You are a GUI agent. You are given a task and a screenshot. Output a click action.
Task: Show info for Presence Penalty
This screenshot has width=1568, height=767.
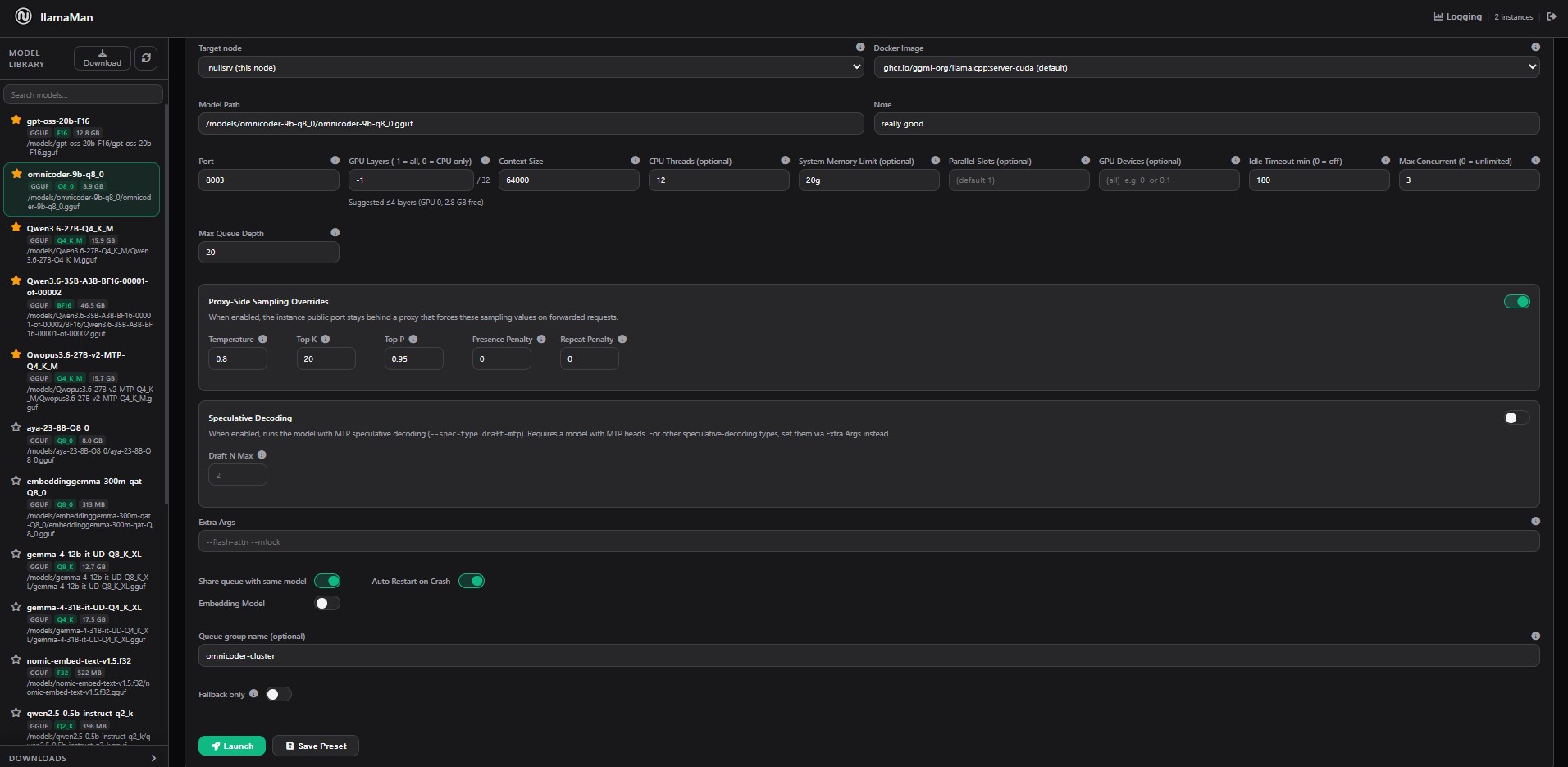[541, 339]
